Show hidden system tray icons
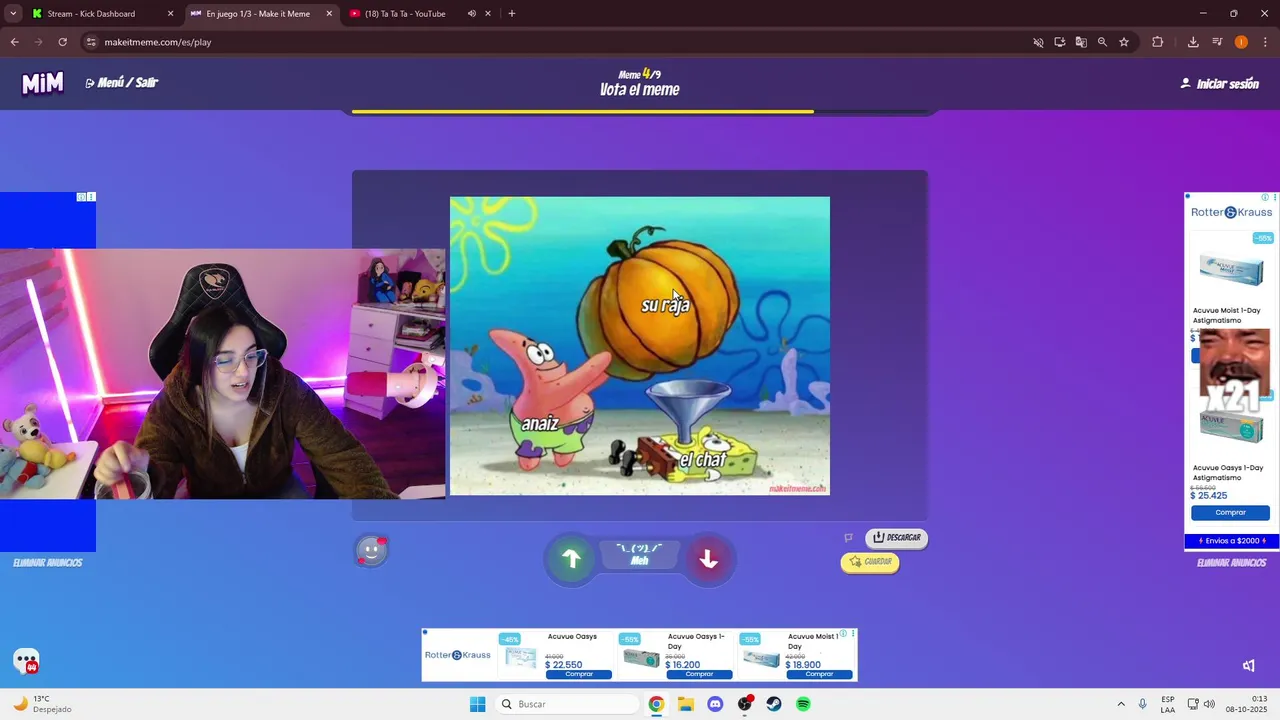The width and height of the screenshot is (1280, 720). (x=1121, y=704)
